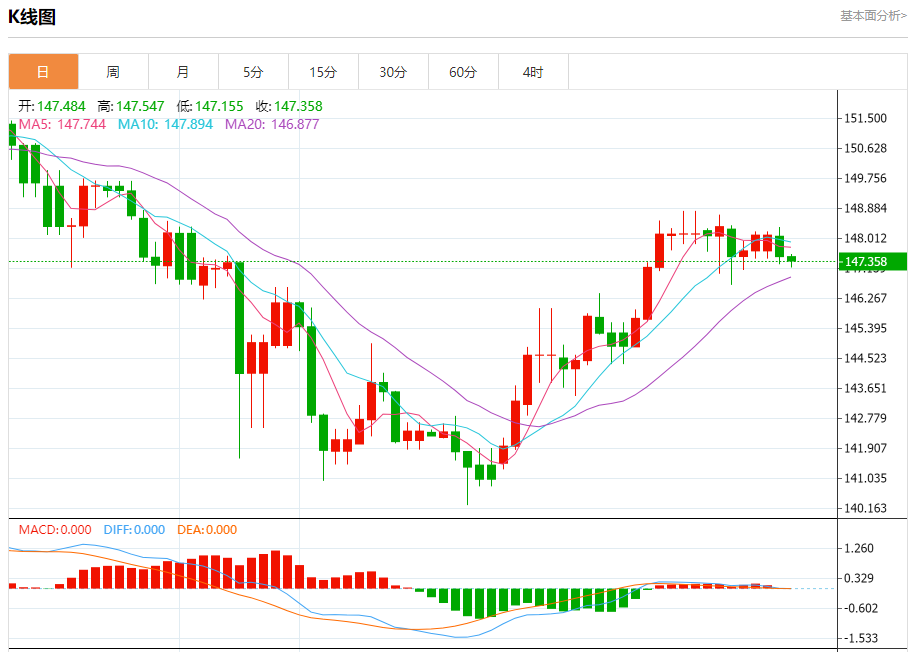Open the 5分 interval tab

pyautogui.click(x=253, y=72)
